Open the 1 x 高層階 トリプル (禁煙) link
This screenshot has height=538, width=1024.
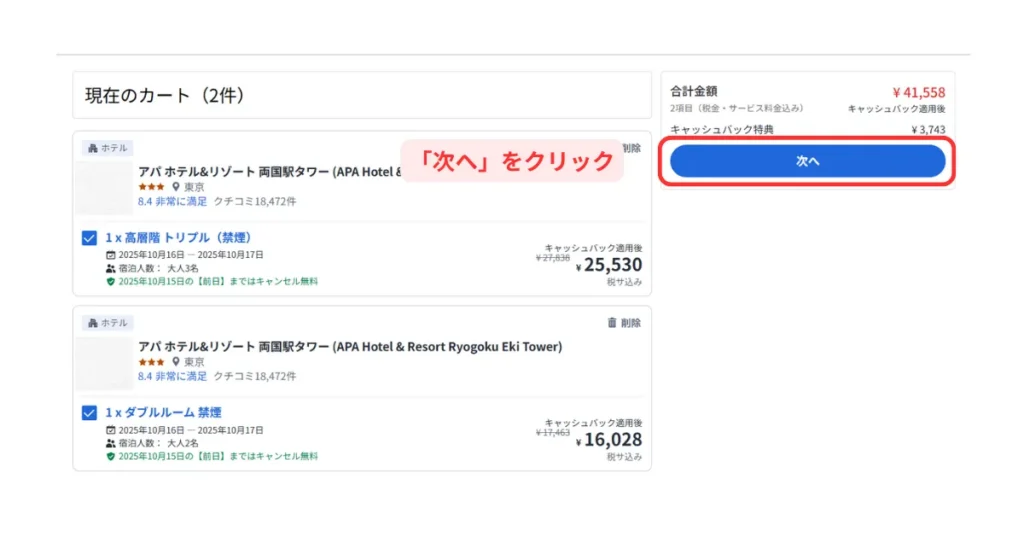click(178, 238)
